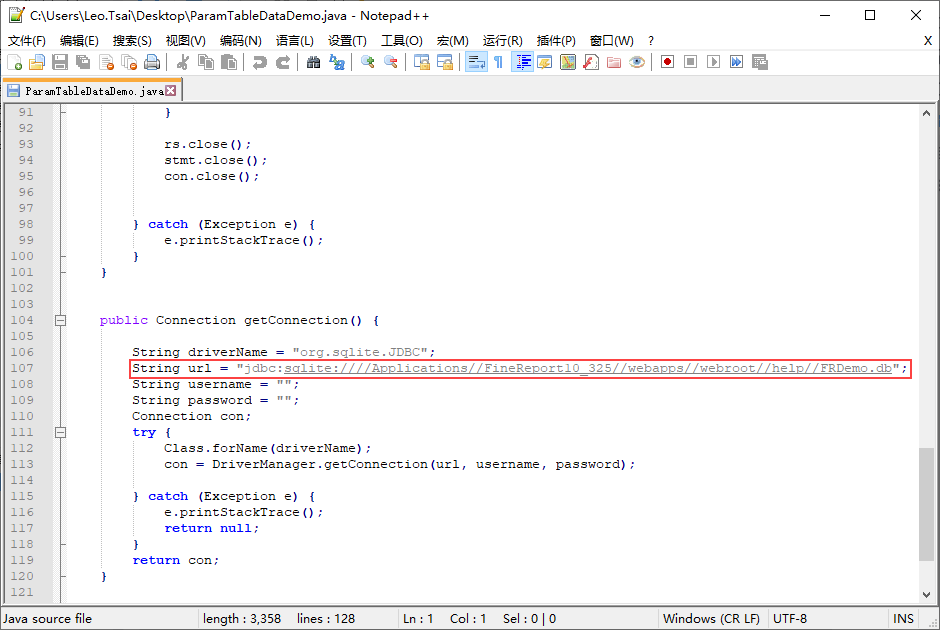Save the current file
The height and width of the screenshot is (630, 940).
pos(59,62)
